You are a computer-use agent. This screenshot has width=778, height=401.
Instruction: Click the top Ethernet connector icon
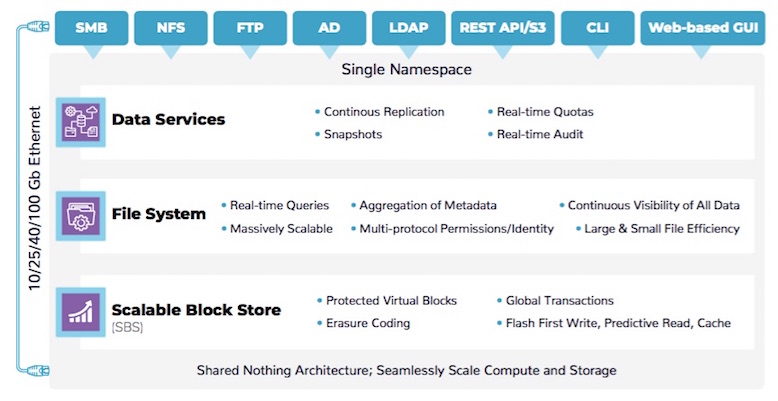coord(38,26)
